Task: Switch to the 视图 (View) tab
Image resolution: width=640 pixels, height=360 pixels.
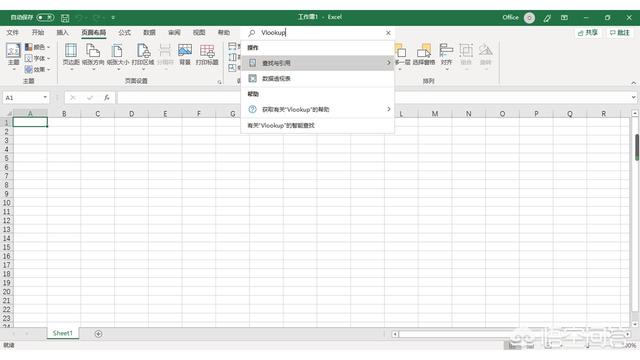Action: click(x=199, y=32)
